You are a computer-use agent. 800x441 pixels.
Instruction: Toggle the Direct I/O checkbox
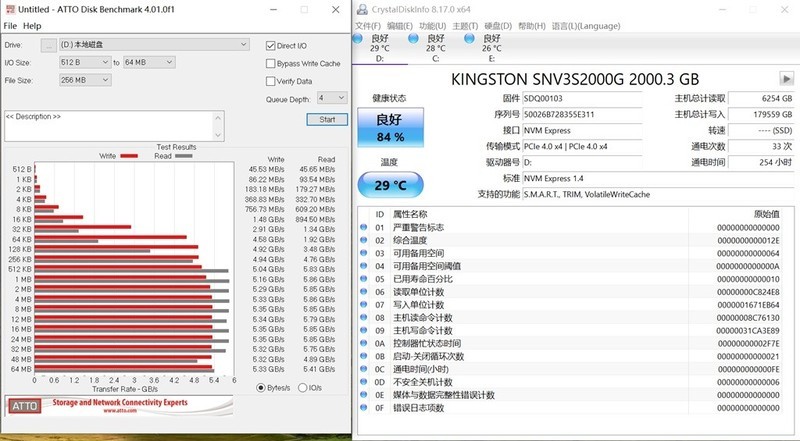pyautogui.click(x=270, y=45)
